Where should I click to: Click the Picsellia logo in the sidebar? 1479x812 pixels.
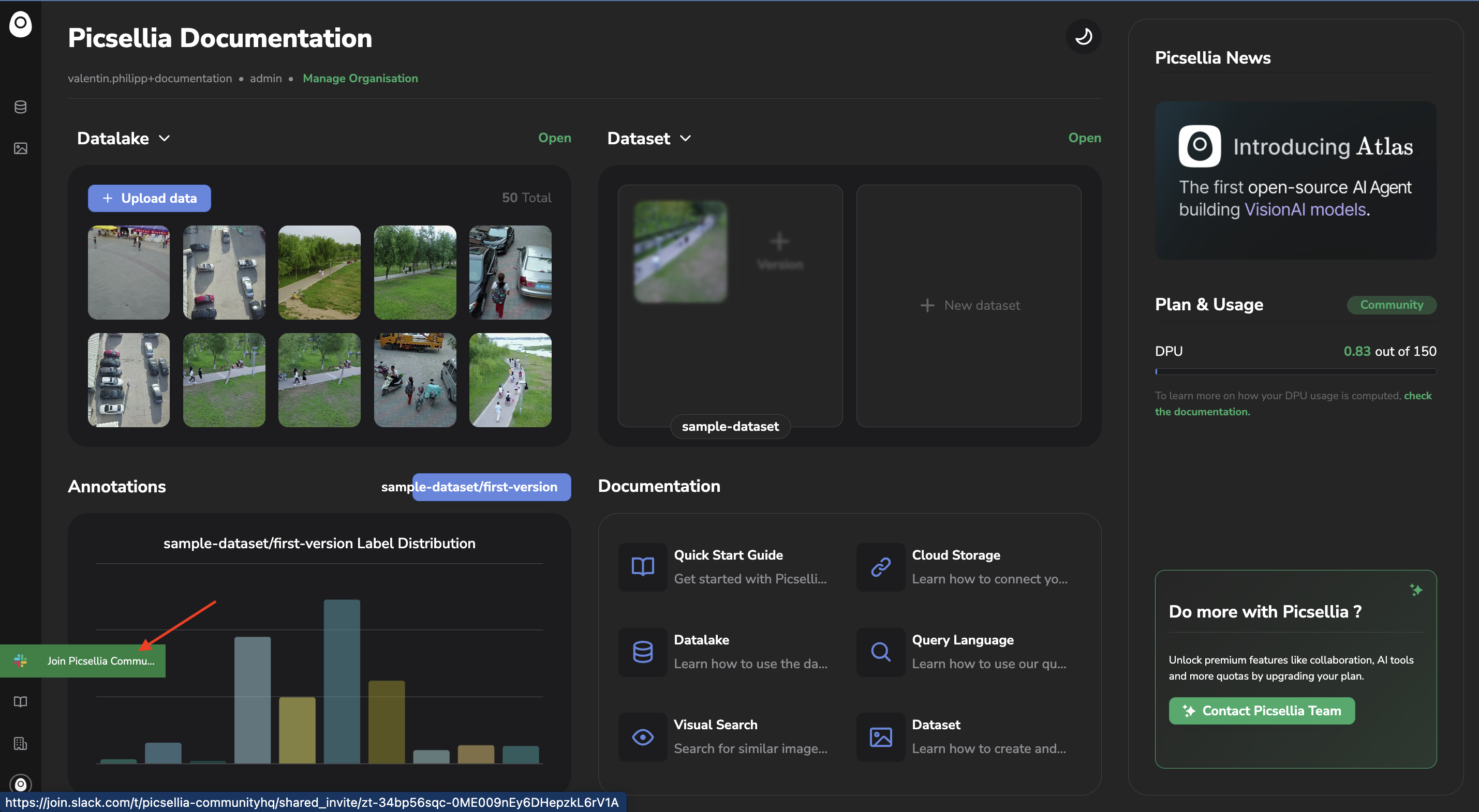[21, 24]
